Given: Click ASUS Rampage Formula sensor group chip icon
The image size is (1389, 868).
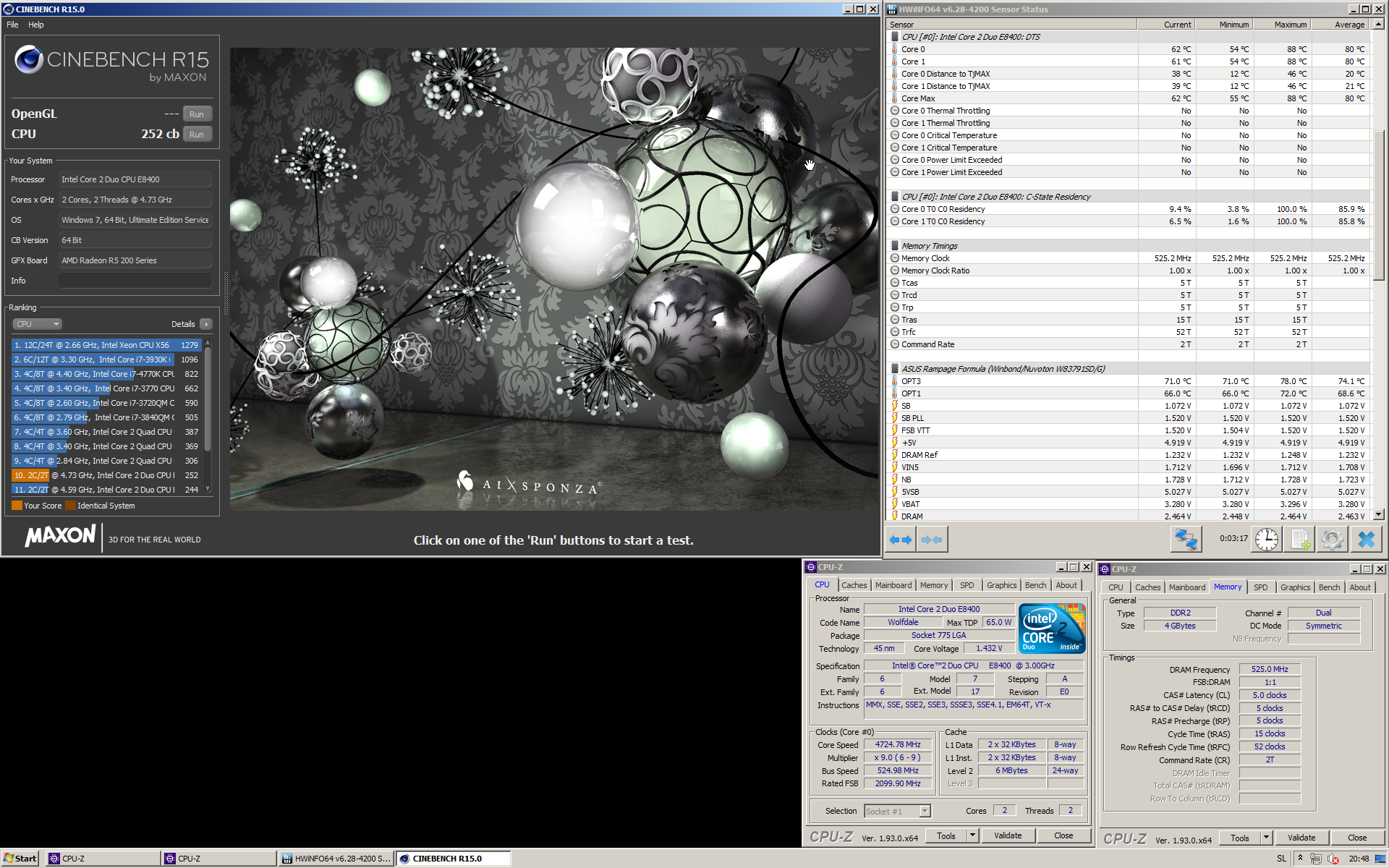Looking at the screenshot, I should (x=895, y=369).
